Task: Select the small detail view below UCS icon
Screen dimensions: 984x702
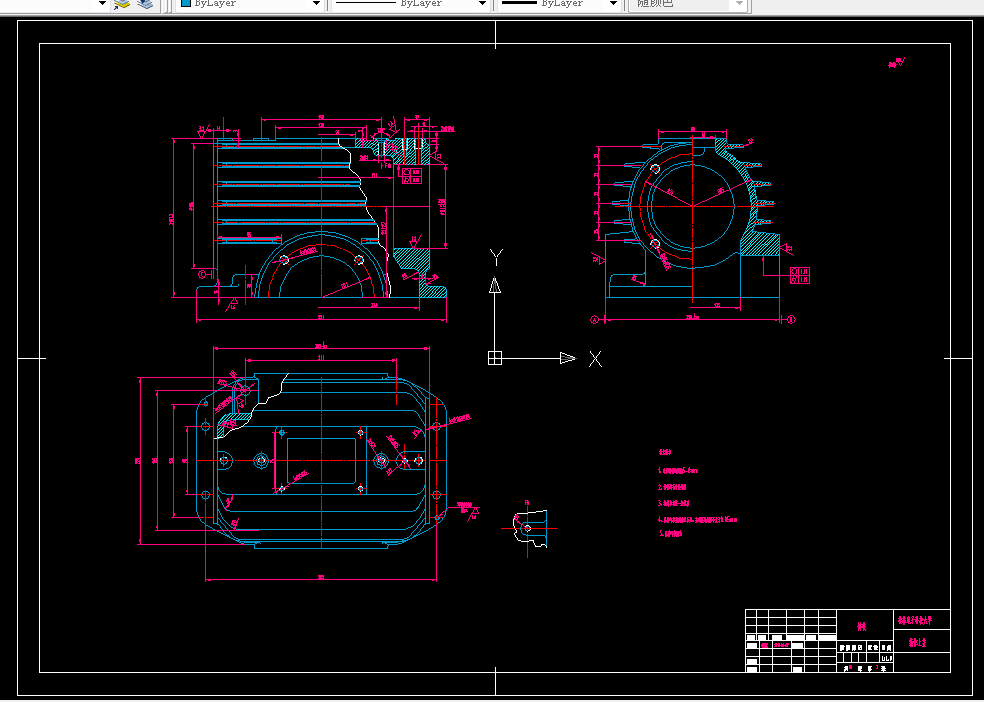Action: pyautogui.click(x=528, y=528)
